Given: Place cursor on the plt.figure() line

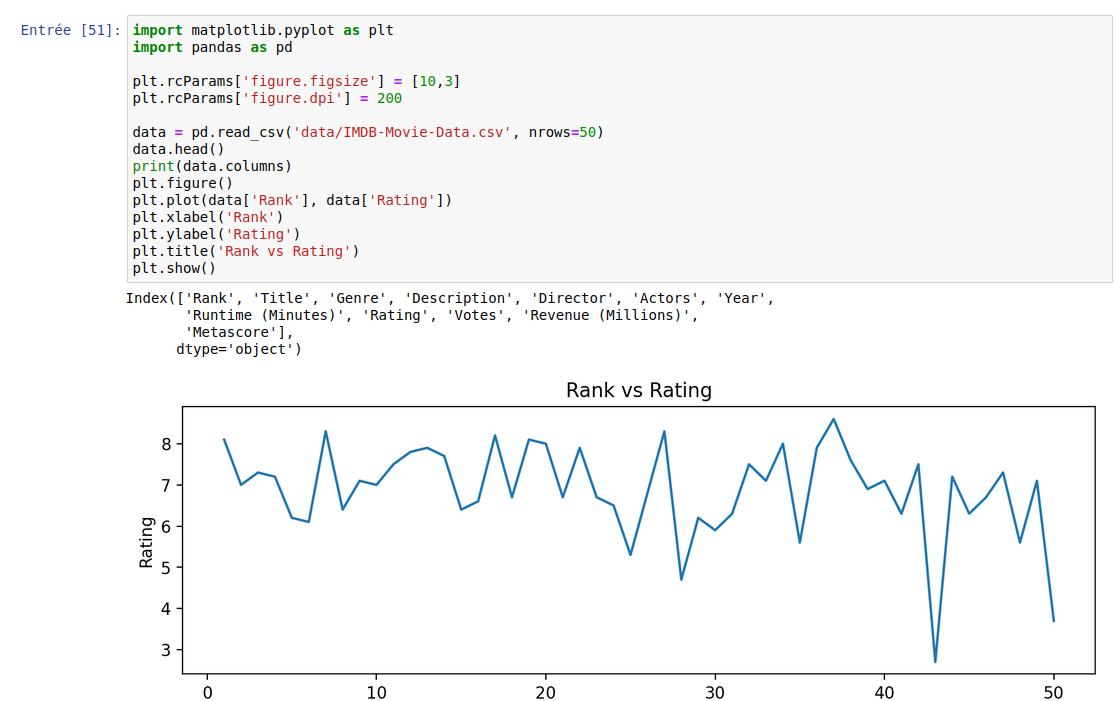Looking at the screenshot, I should pyautogui.click(x=182, y=183).
